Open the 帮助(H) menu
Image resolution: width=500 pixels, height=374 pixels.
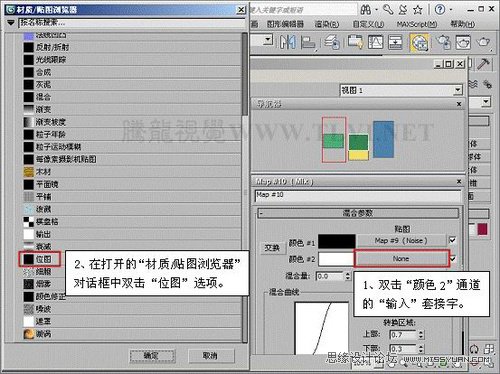click(463, 24)
